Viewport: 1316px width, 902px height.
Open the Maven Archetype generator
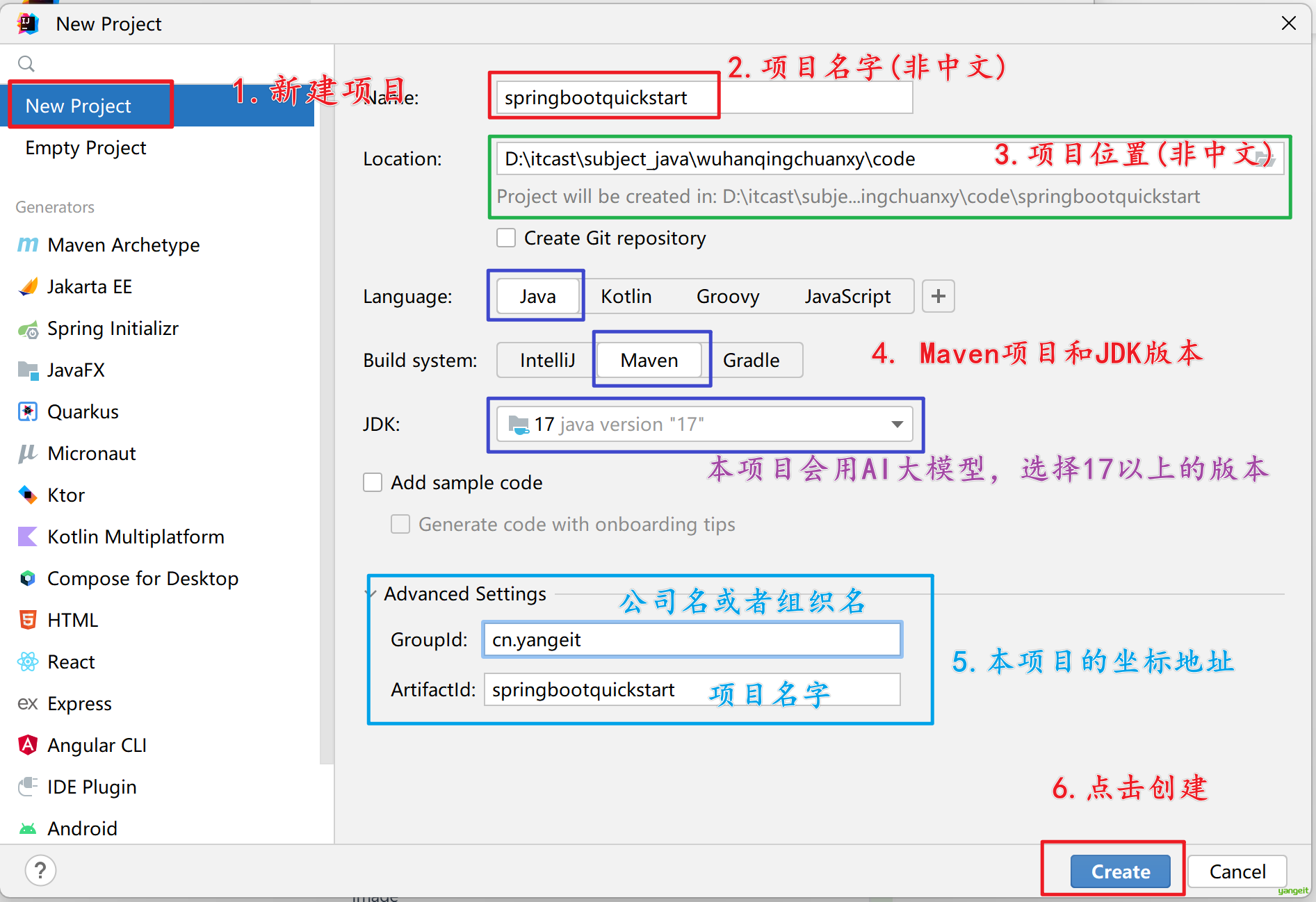[x=124, y=245]
